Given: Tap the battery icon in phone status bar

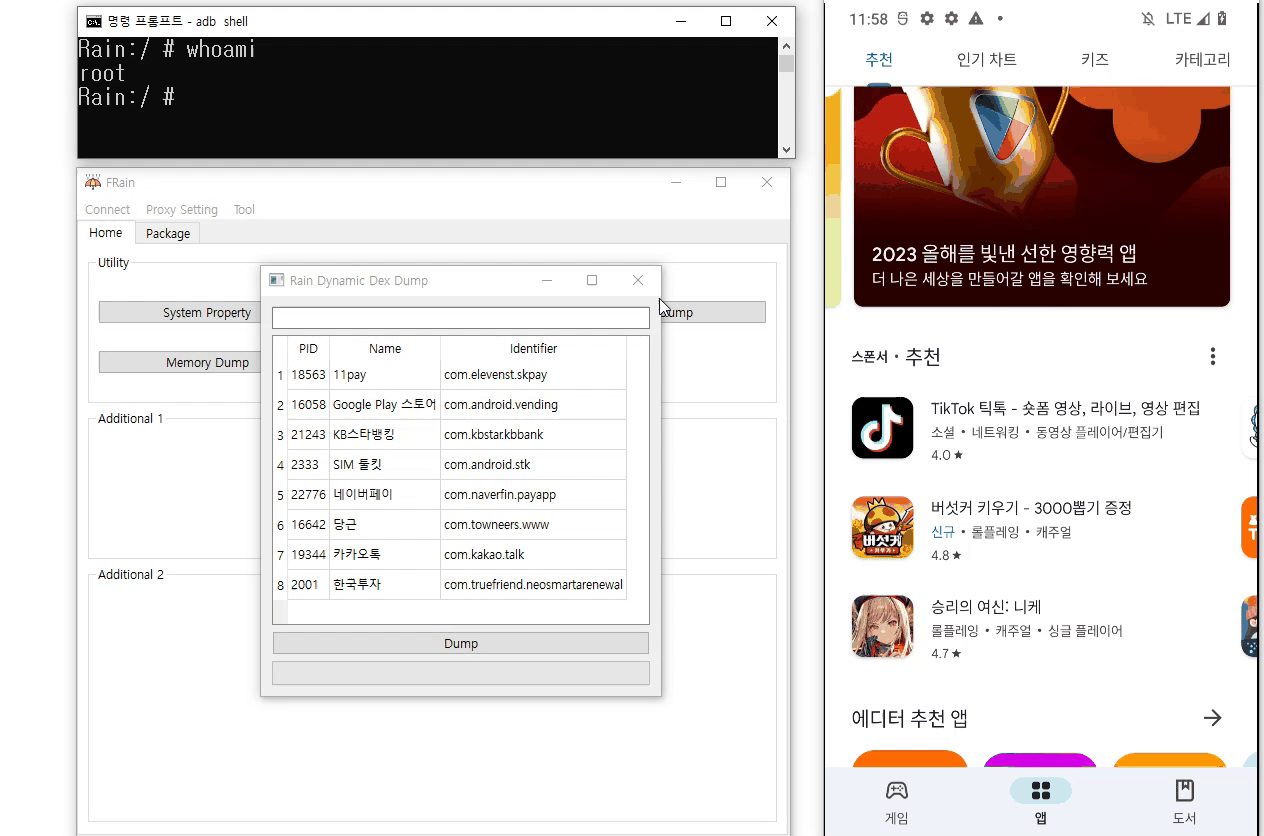Looking at the screenshot, I should [x=1222, y=19].
